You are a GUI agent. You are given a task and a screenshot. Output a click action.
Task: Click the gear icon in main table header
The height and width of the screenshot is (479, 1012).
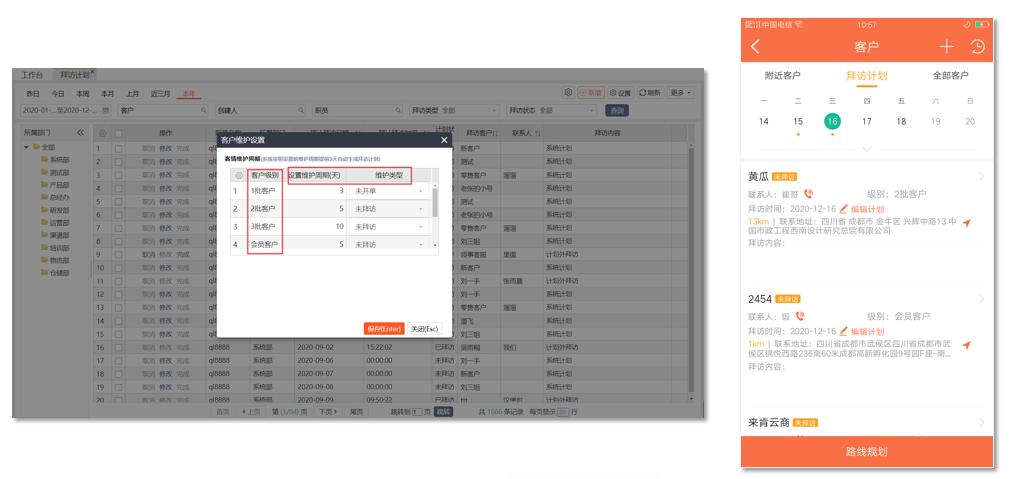pos(102,134)
